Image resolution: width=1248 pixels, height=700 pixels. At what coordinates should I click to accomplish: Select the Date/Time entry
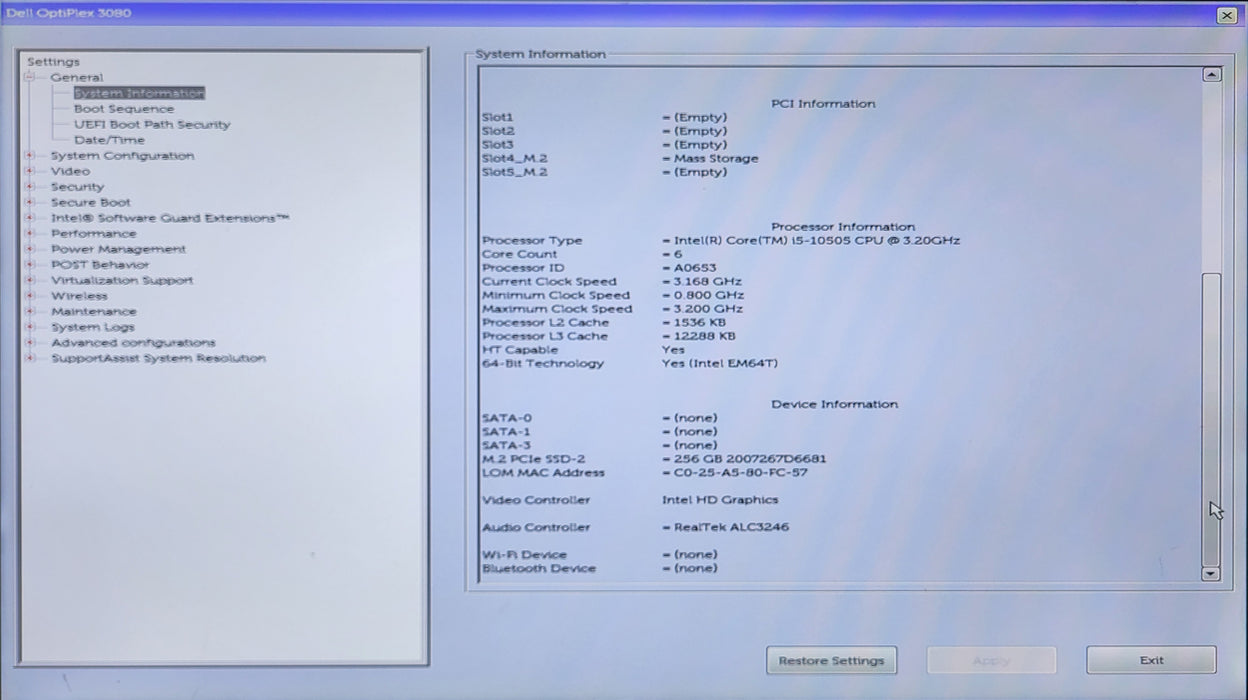point(109,140)
